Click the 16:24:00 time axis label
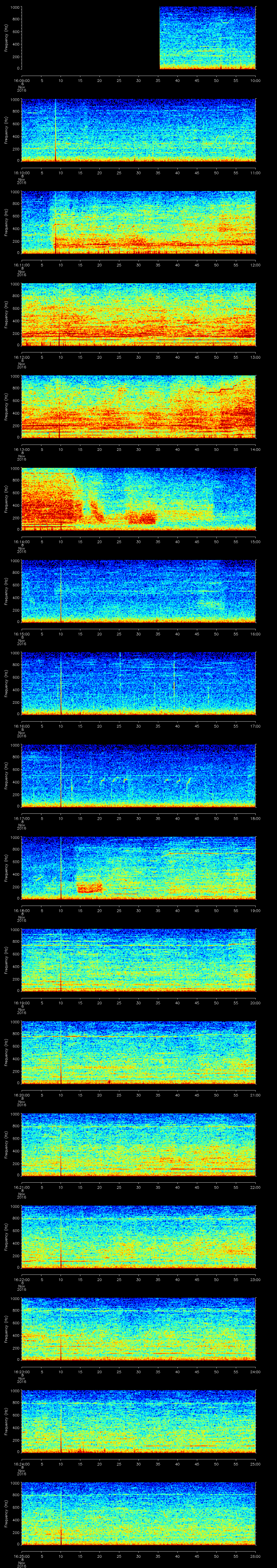 point(21,1464)
